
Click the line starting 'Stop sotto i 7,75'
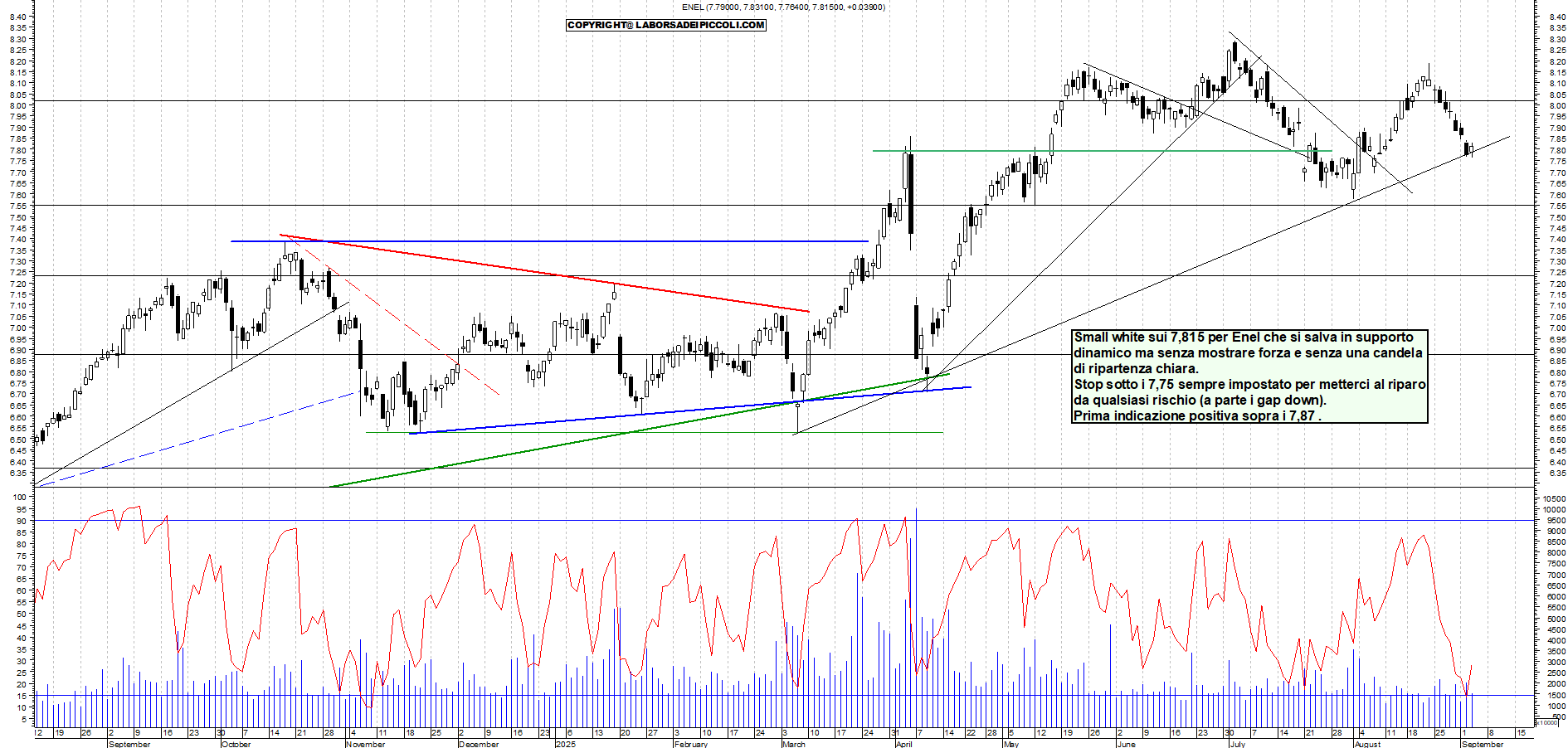[1250, 385]
